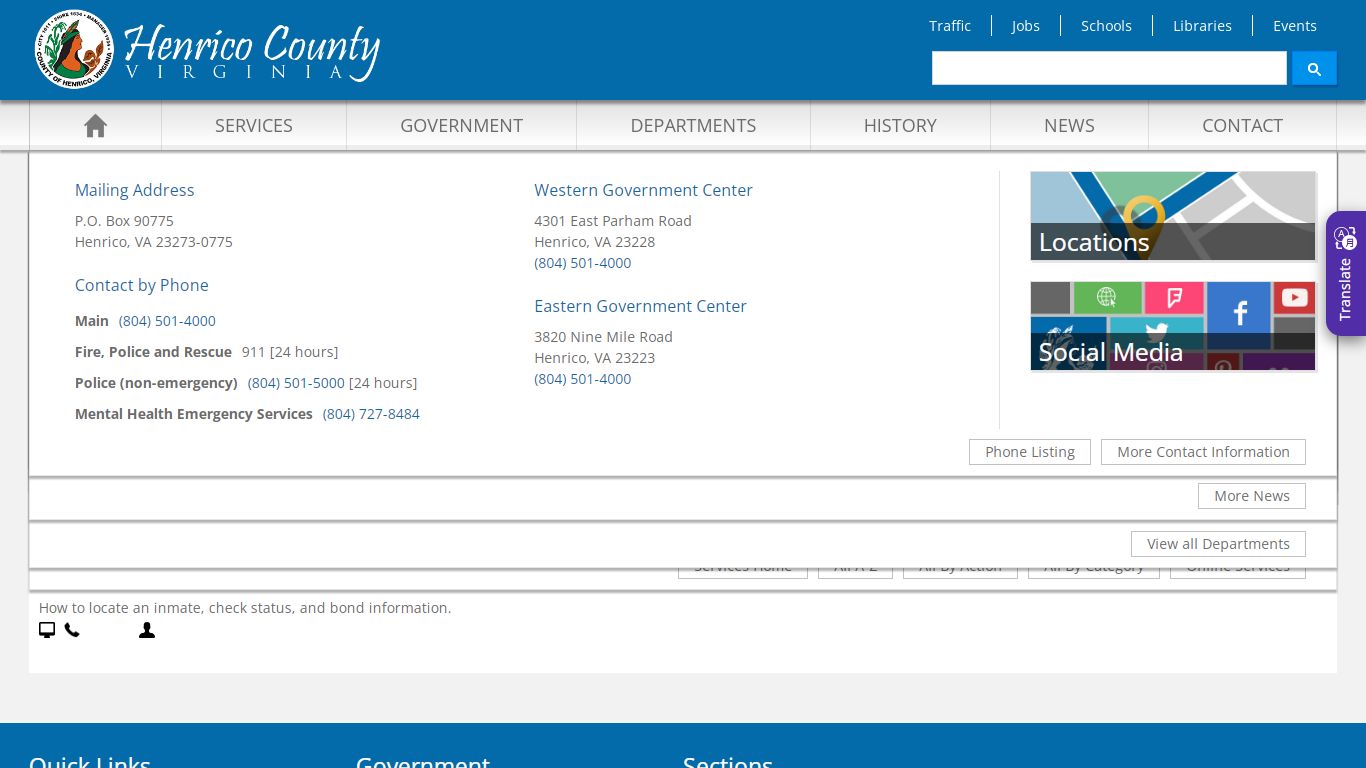Click the Henrico County Virginia title text
The width and height of the screenshot is (1366, 768).
point(252,52)
